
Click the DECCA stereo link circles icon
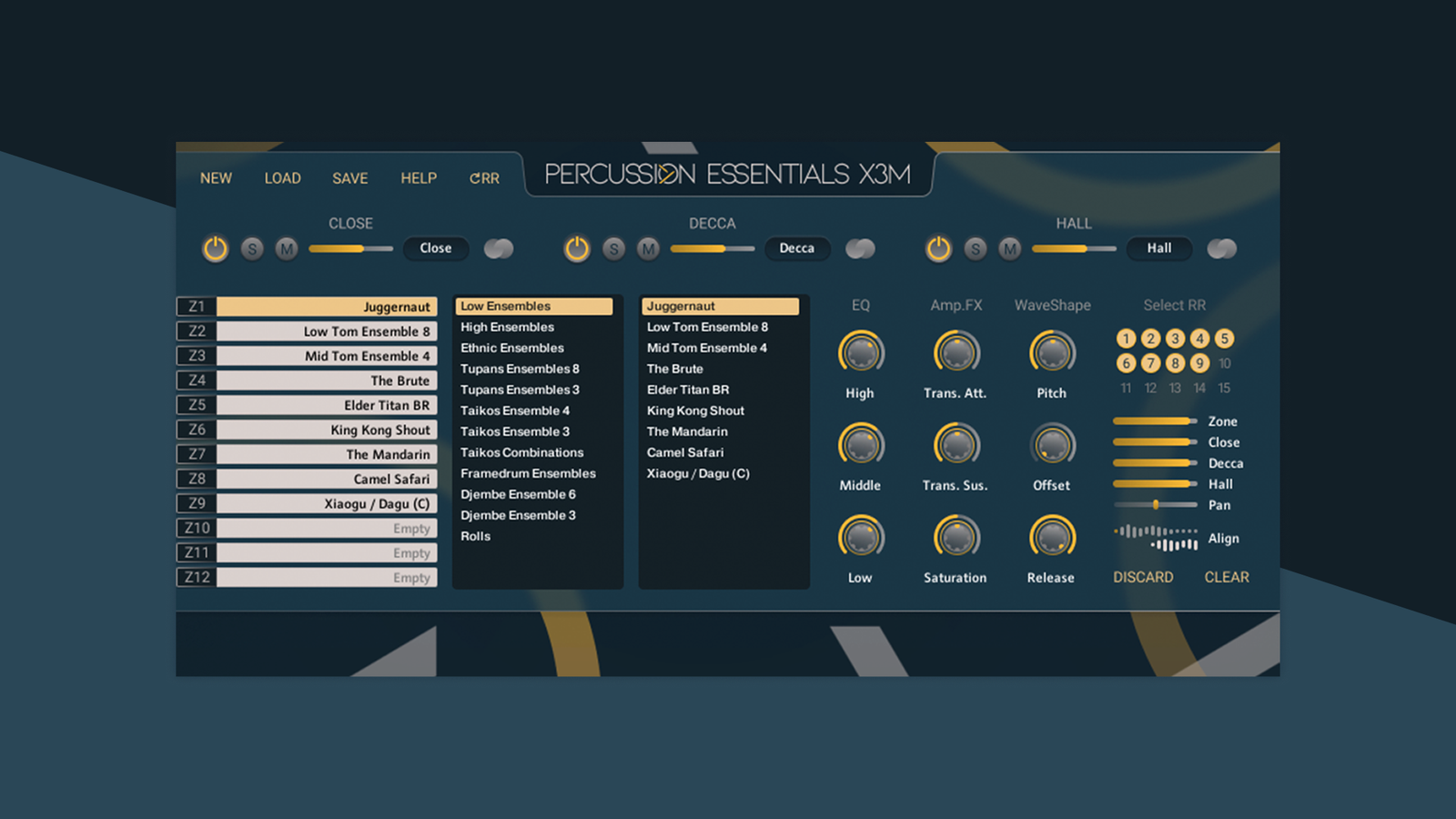tap(860, 248)
